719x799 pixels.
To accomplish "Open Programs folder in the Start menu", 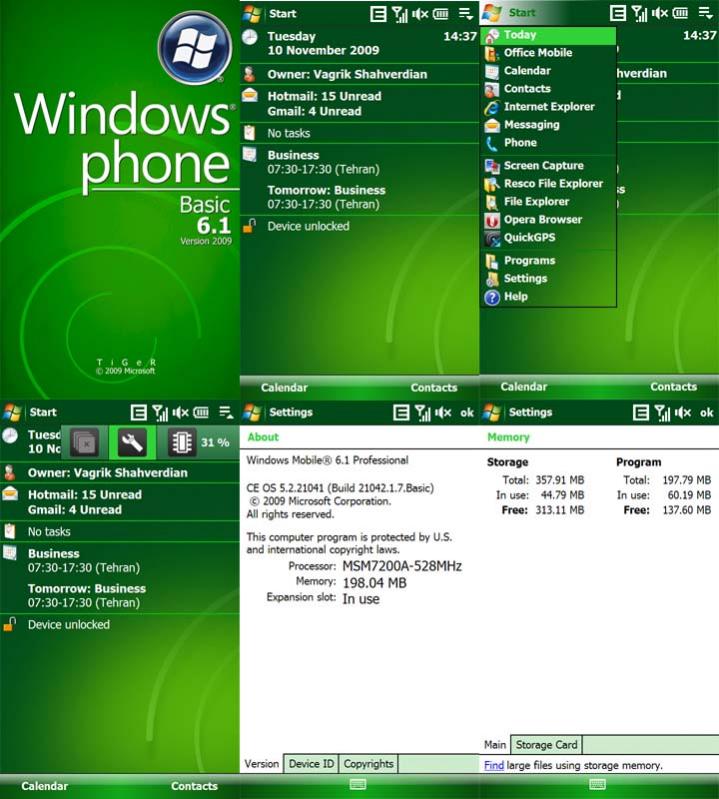I will click(x=548, y=260).
